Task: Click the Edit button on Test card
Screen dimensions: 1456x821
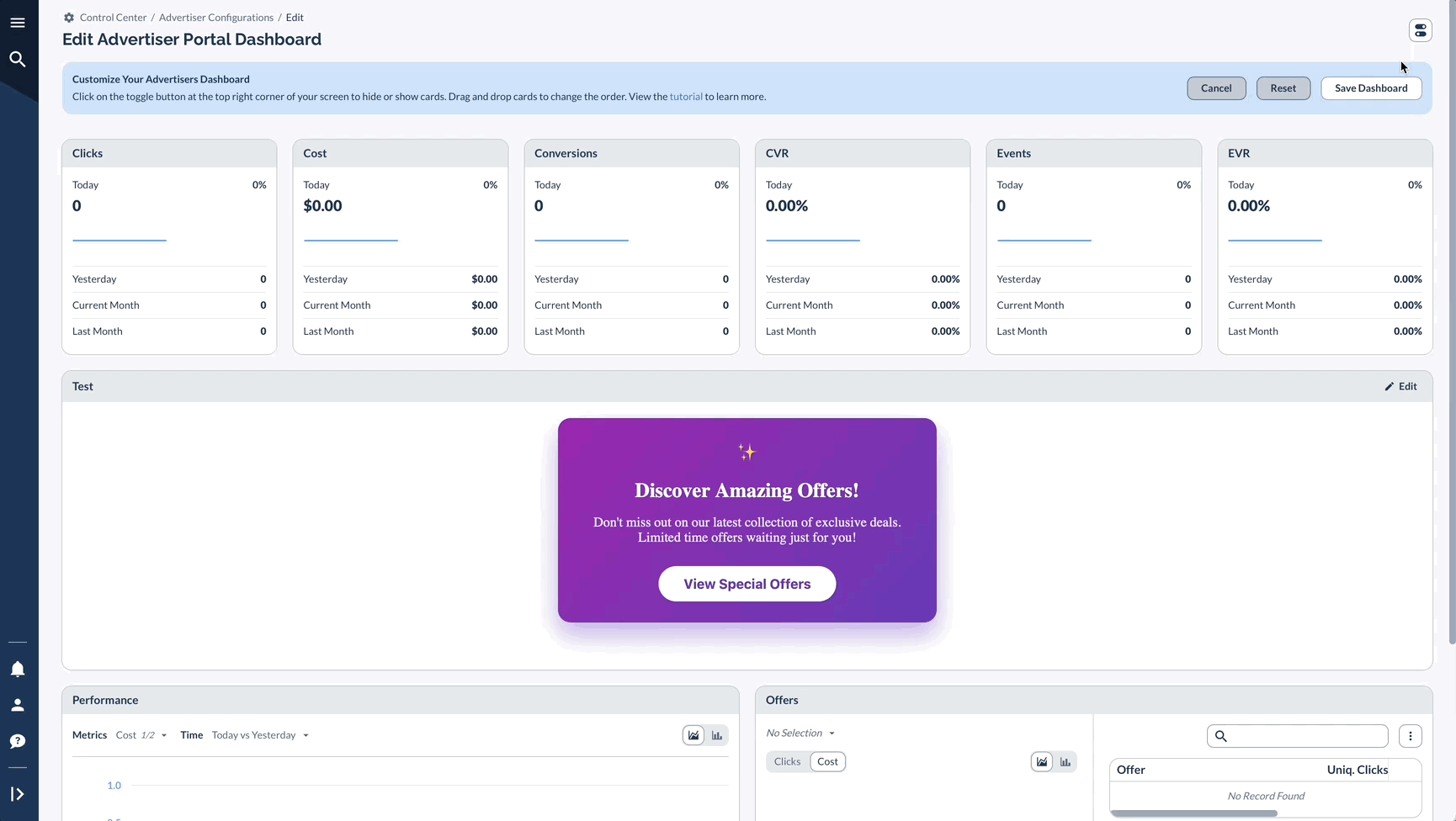Action: (x=1401, y=387)
